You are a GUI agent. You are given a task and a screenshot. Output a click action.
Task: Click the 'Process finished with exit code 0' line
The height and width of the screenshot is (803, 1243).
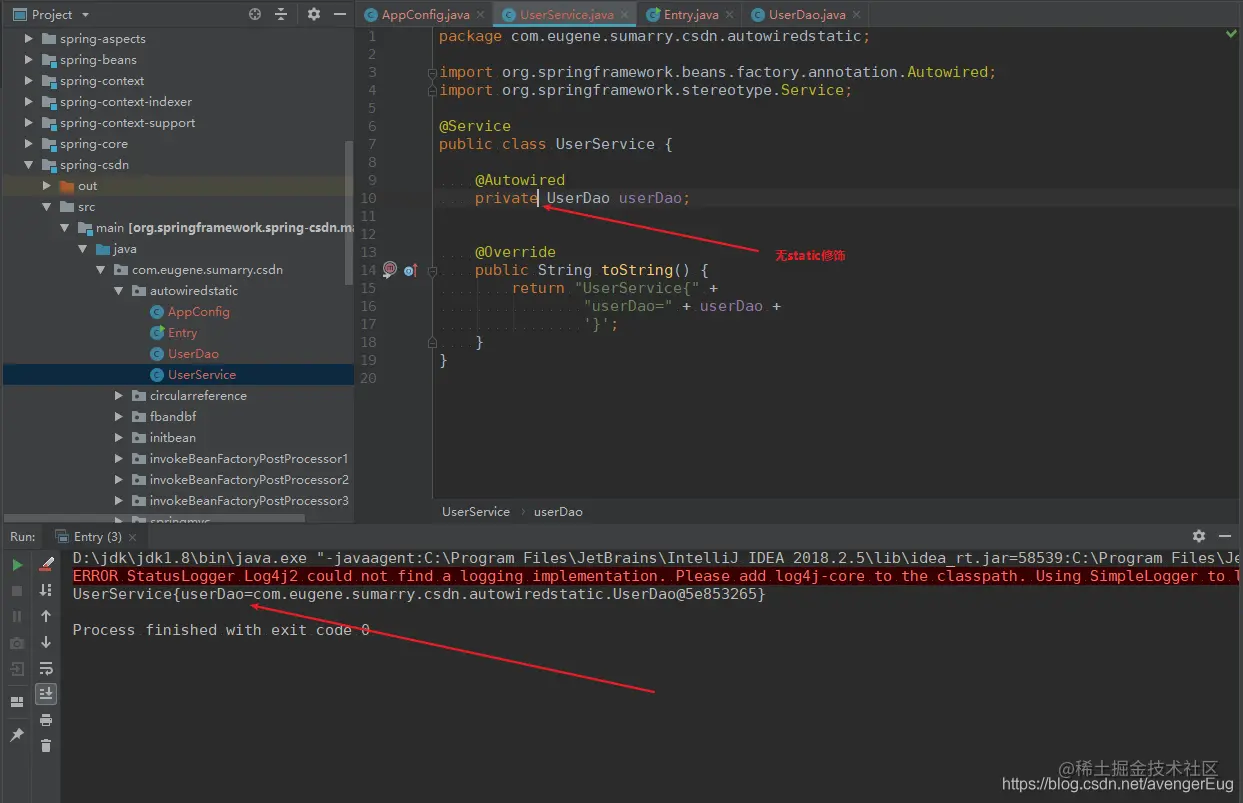point(221,630)
